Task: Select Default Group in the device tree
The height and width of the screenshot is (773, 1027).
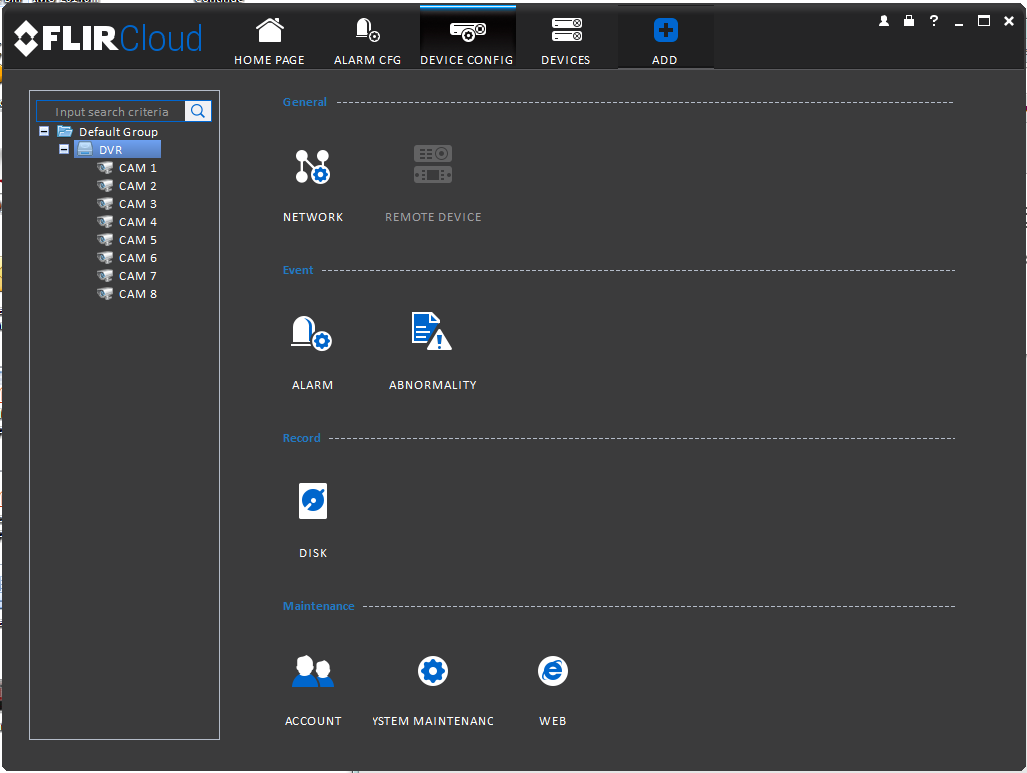Action: tap(119, 132)
